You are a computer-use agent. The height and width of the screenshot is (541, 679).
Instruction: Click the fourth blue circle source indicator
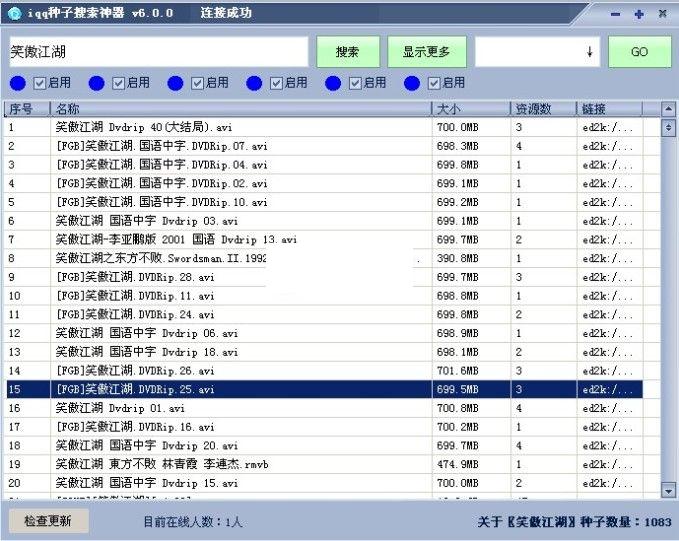click(x=254, y=83)
